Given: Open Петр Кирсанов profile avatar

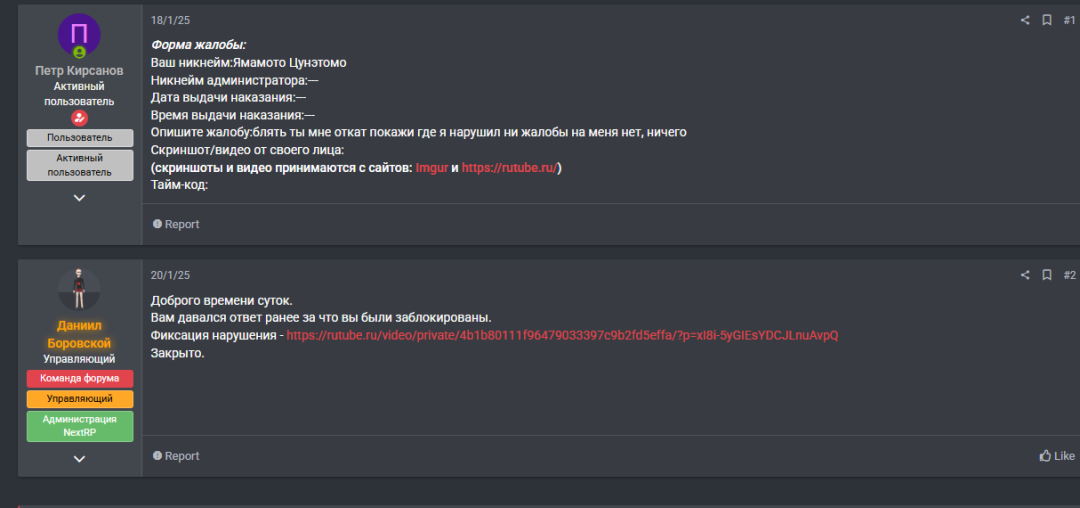Looking at the screenshot, I should (x=80, y=36).
